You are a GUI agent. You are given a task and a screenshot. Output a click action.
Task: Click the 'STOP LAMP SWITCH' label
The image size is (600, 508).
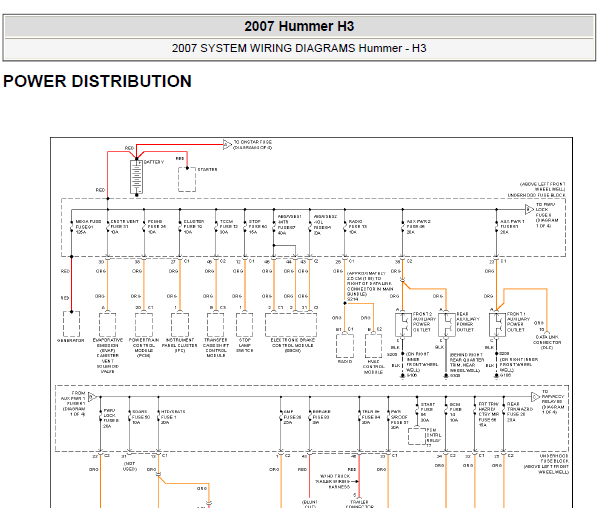click(x=245, y=345)
